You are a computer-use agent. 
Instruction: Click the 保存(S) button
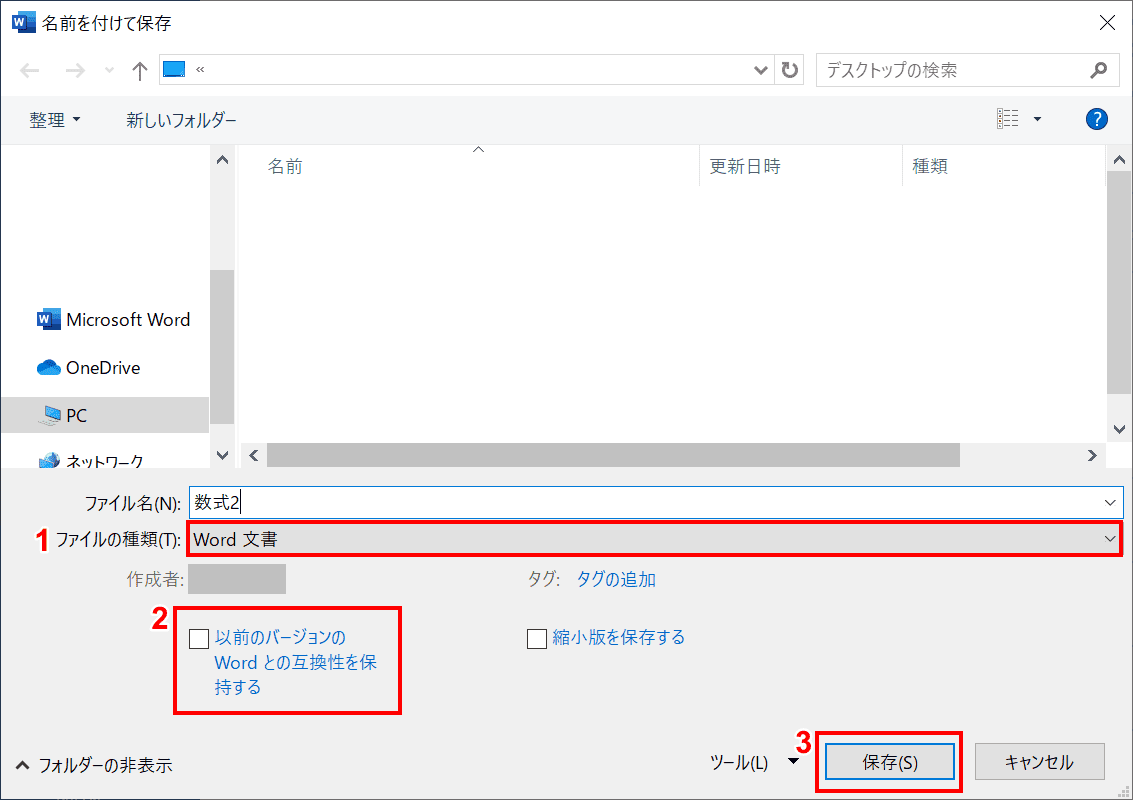coord(889,762)
